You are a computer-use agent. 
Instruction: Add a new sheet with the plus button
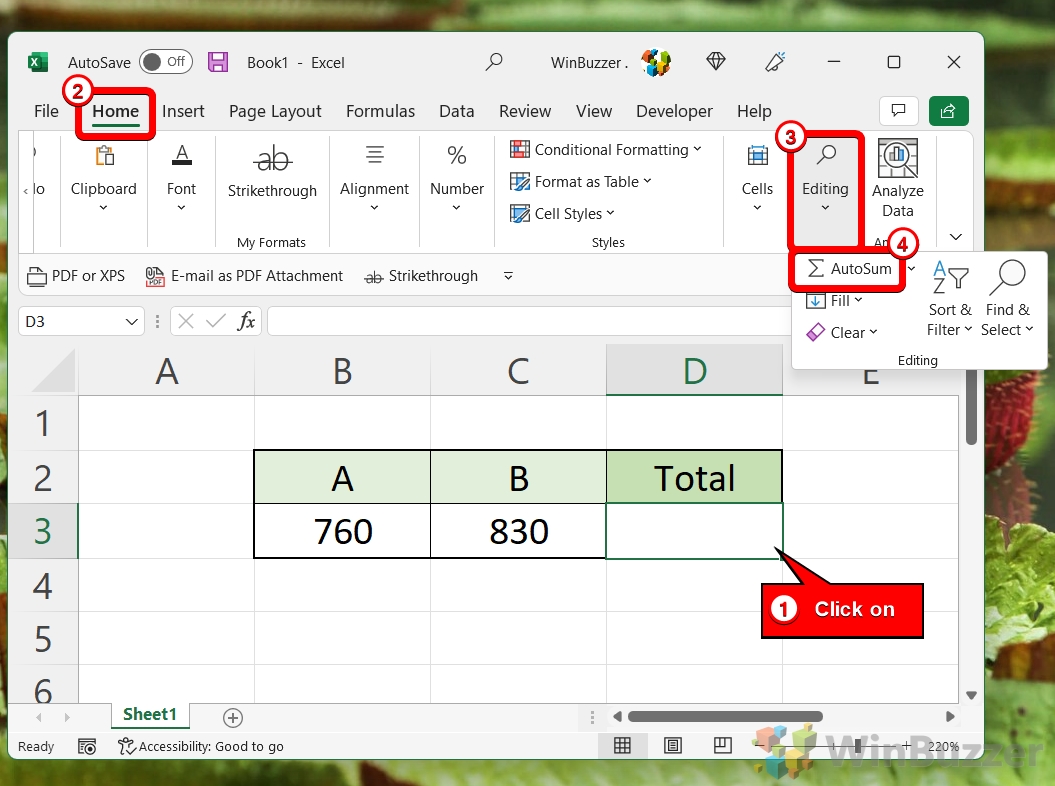pos(233,718)
